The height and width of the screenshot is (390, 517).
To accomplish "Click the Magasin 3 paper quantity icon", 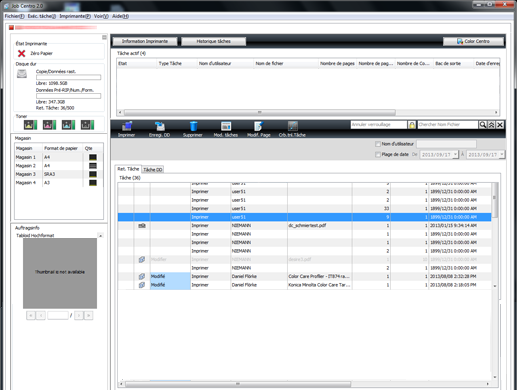I will [x=93, y=174].
